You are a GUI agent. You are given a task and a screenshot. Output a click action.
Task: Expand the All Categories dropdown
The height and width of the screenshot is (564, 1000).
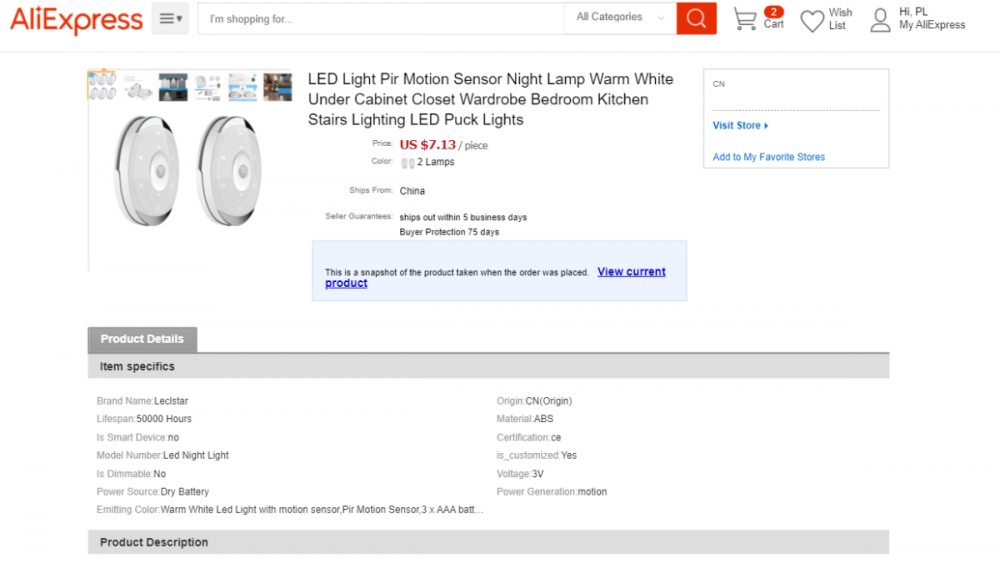620,17
